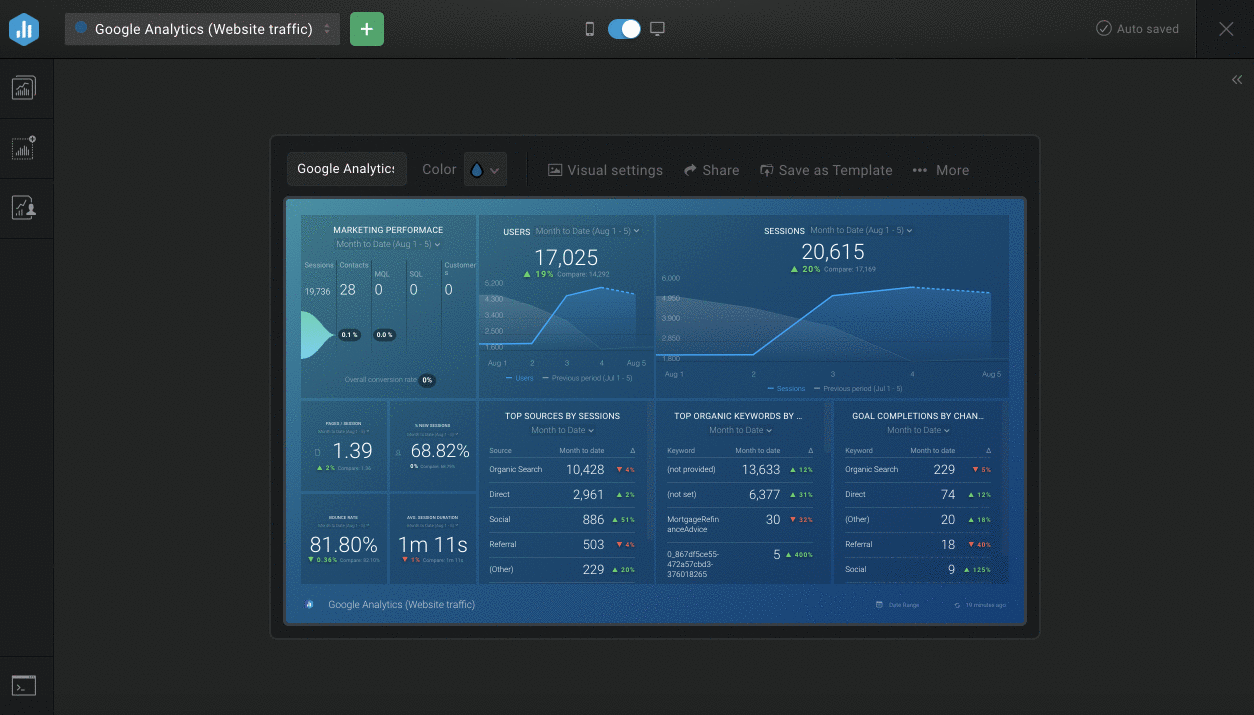This screenshot has height=715, width=1254.
Task: Click the green add databoard plus button
Action: coord(367,29)
